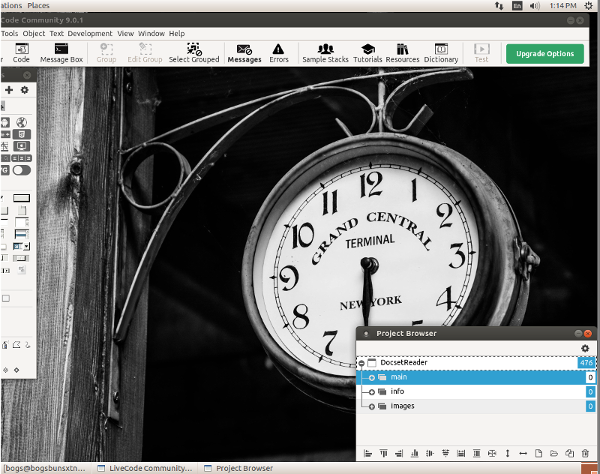Image resolution: width=600 pixels, height=474 pixels.
Task: Expand the images card
Action: (372, 407)
